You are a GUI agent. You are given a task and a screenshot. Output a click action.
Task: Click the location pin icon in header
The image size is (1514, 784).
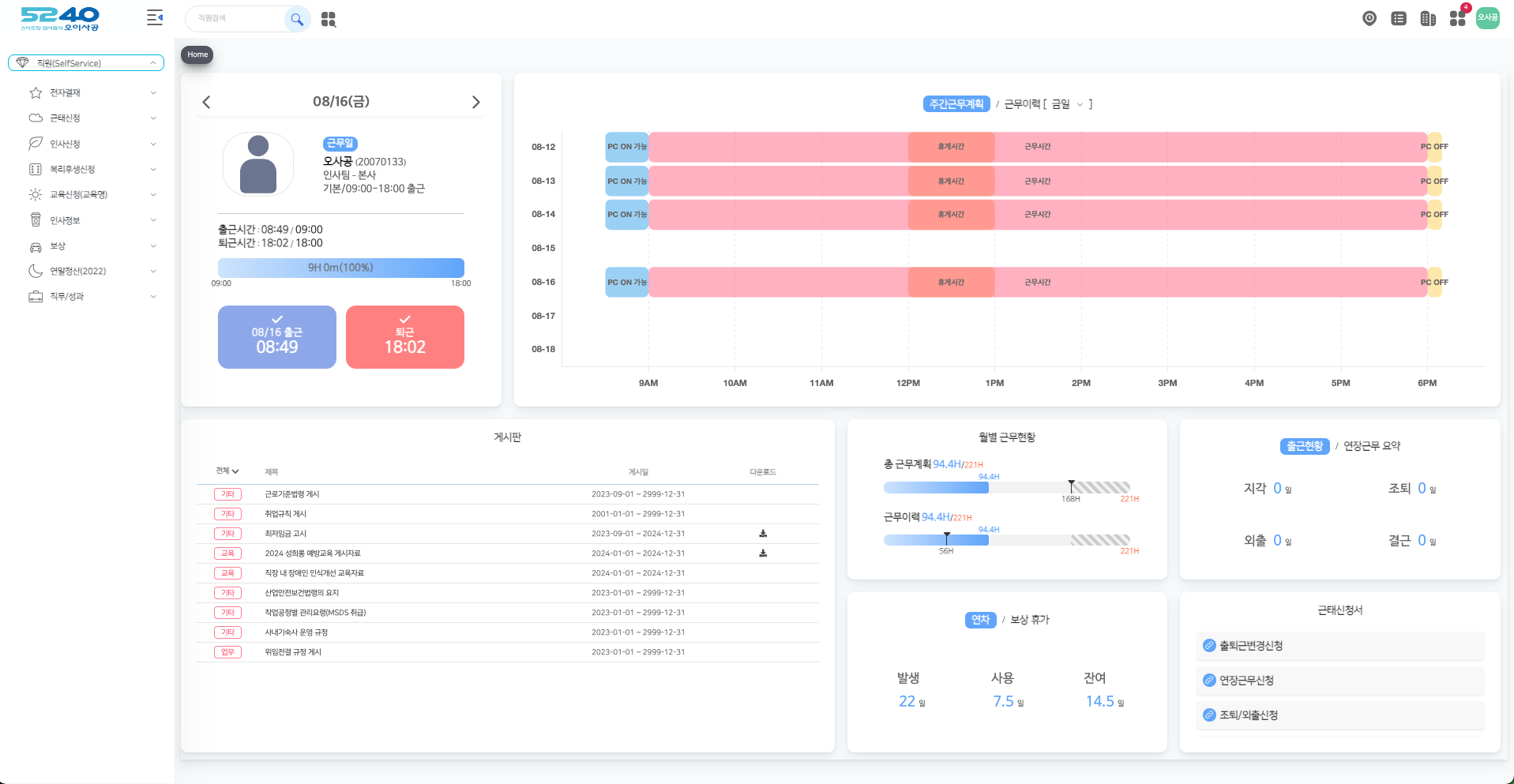click(x=1369, y=18)
